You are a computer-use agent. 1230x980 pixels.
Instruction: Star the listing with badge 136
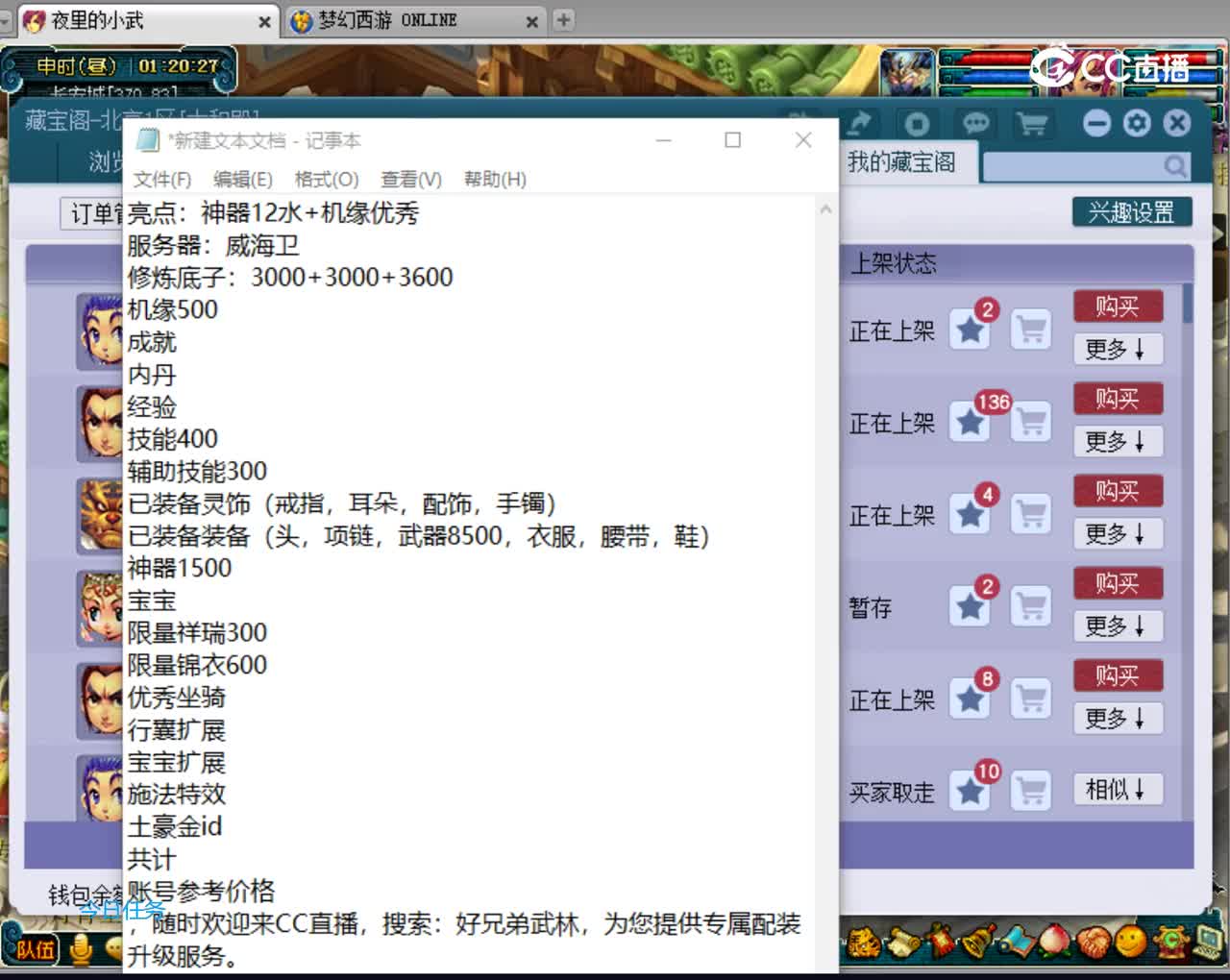971,422
